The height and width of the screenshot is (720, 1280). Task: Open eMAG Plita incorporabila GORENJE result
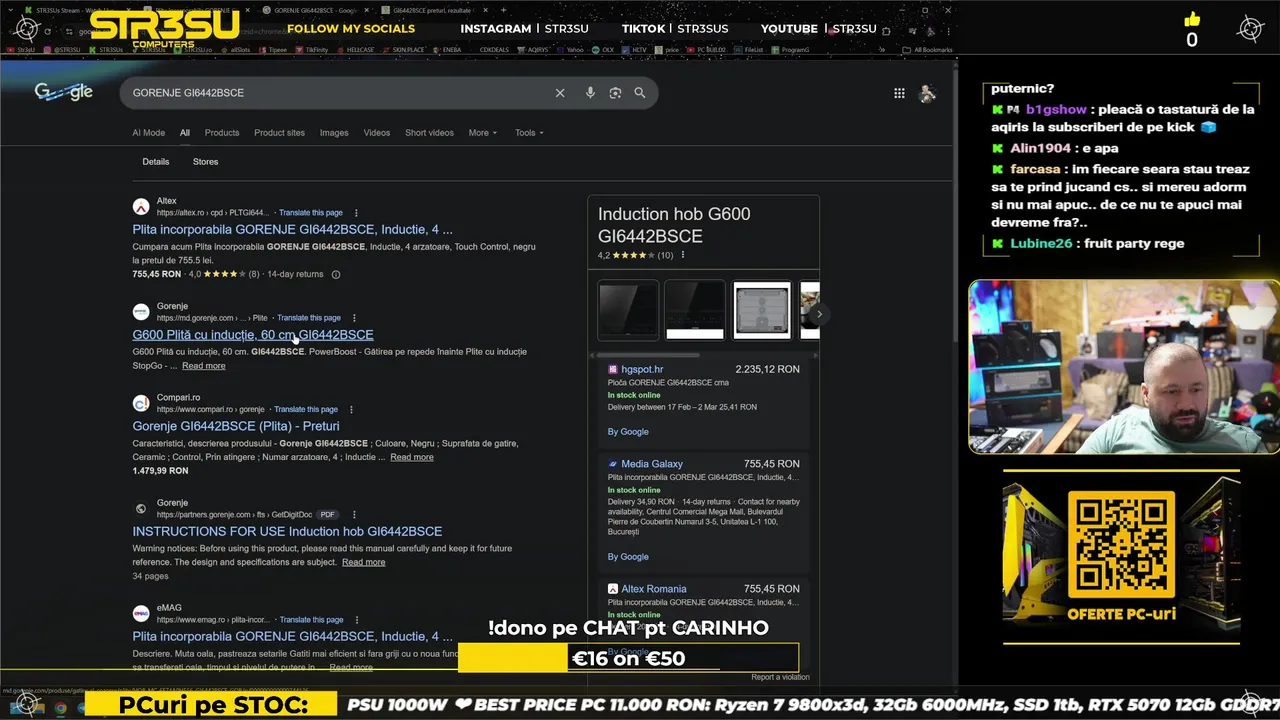click(x=292, y=637)
